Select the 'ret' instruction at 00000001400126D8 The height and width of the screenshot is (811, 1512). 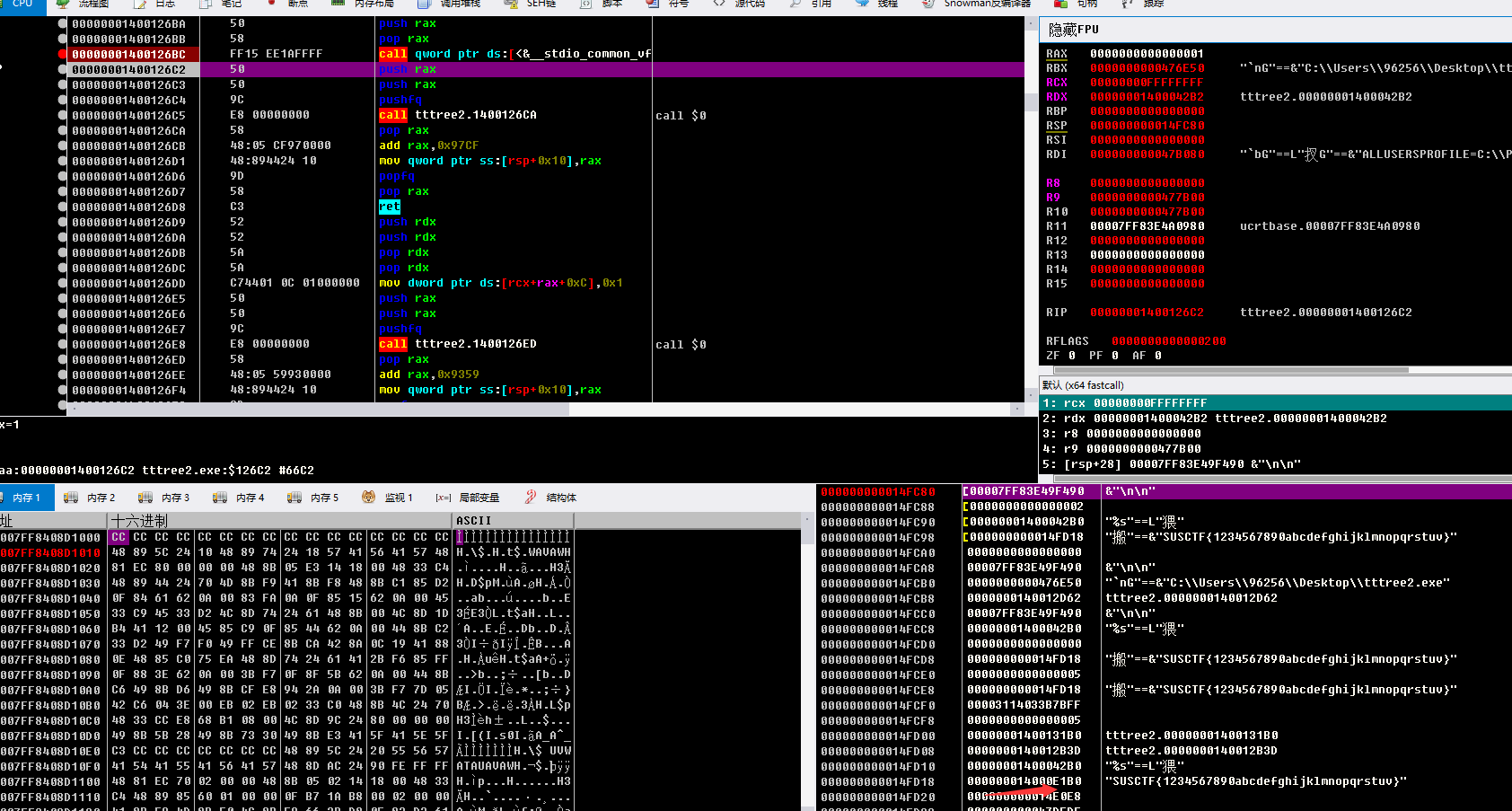(x=389, y=207)
